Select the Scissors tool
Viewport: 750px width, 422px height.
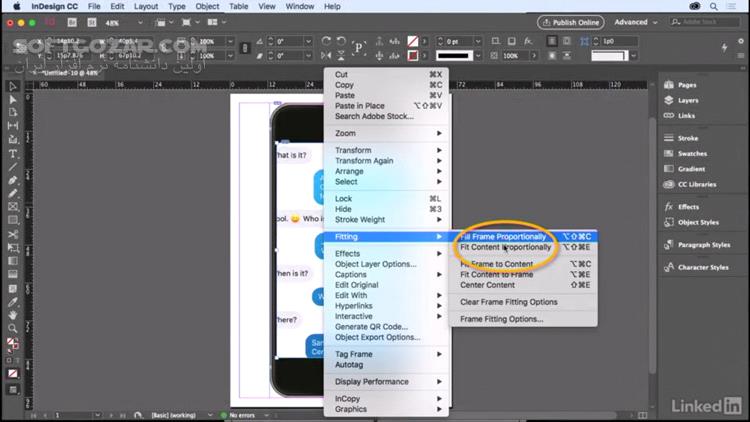(x=13, y=234)
